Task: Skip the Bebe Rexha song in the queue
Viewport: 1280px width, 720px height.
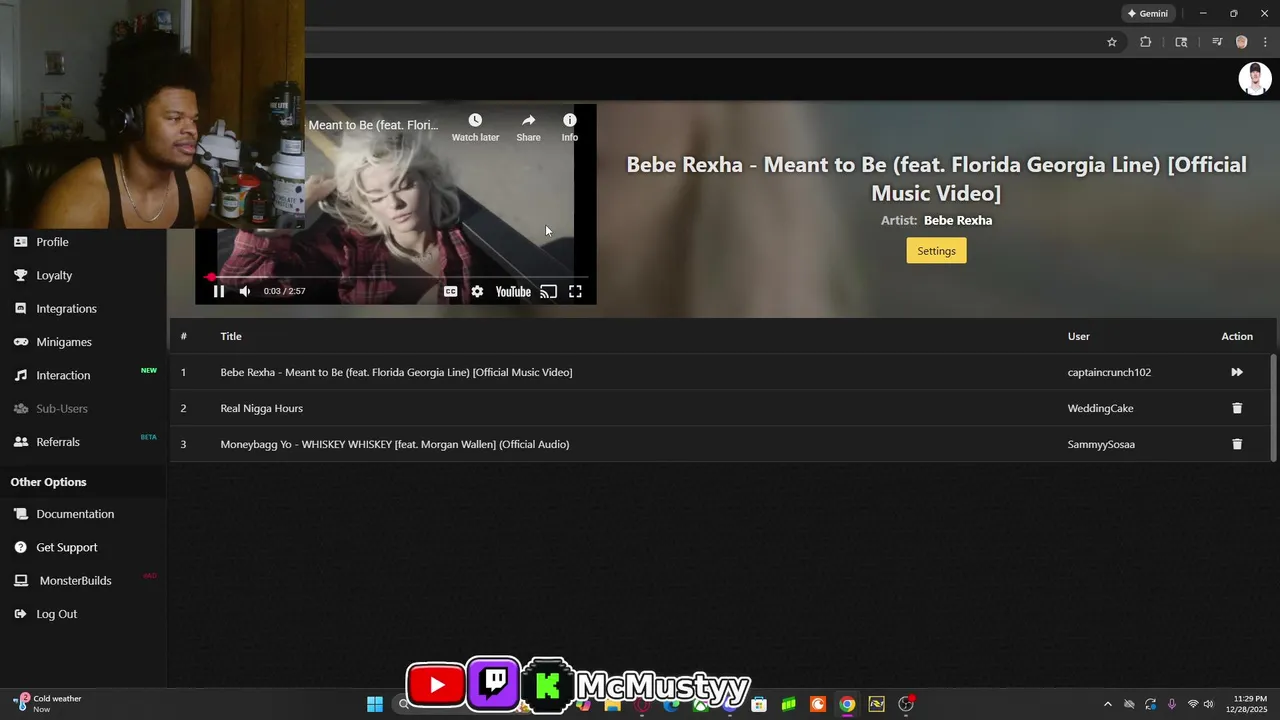Action: (x=1237, y=372)
